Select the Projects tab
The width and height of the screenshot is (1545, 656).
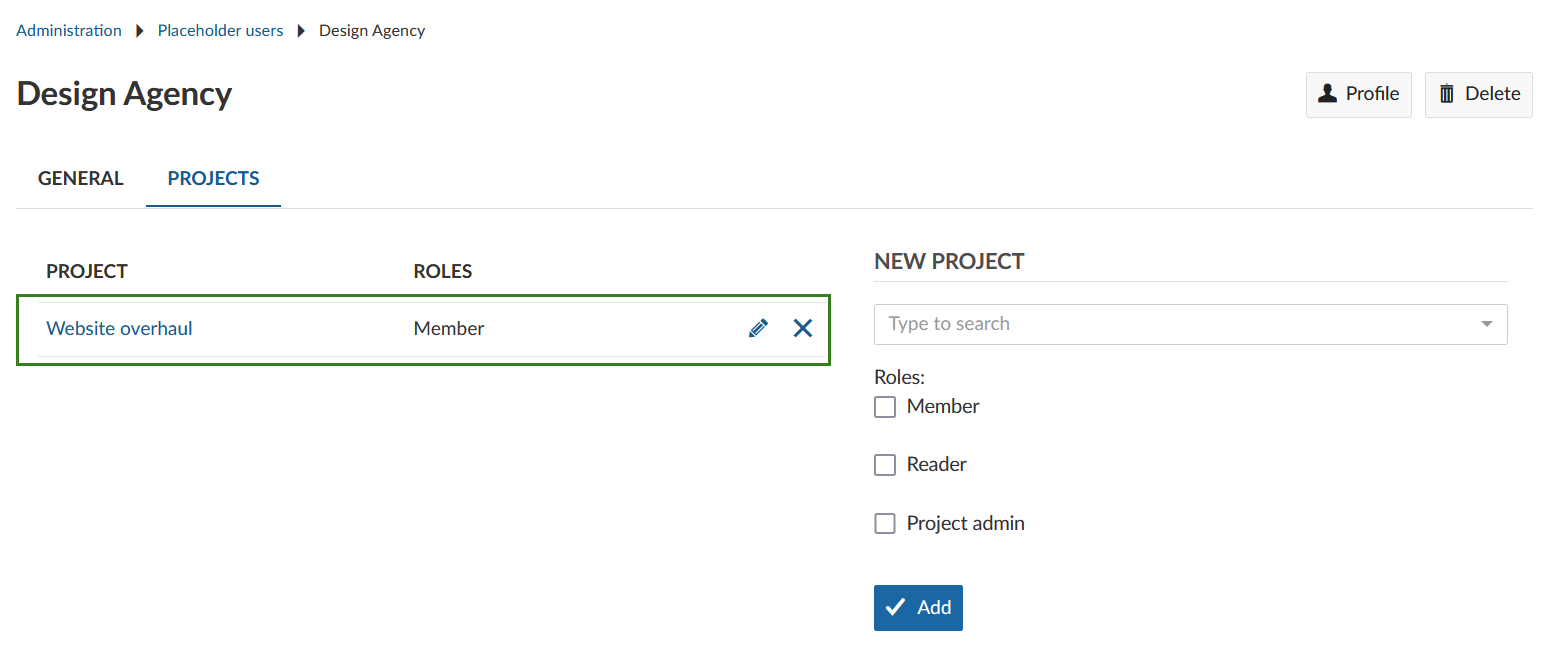pyautogui.click(x=213, y=179)
